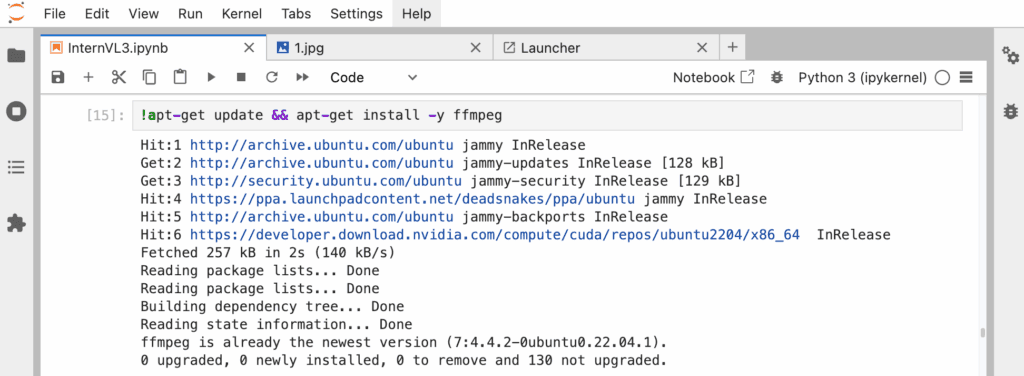1024x376 pixels.
Task: Open the file browser sidebar
Action: pos(16,56)
